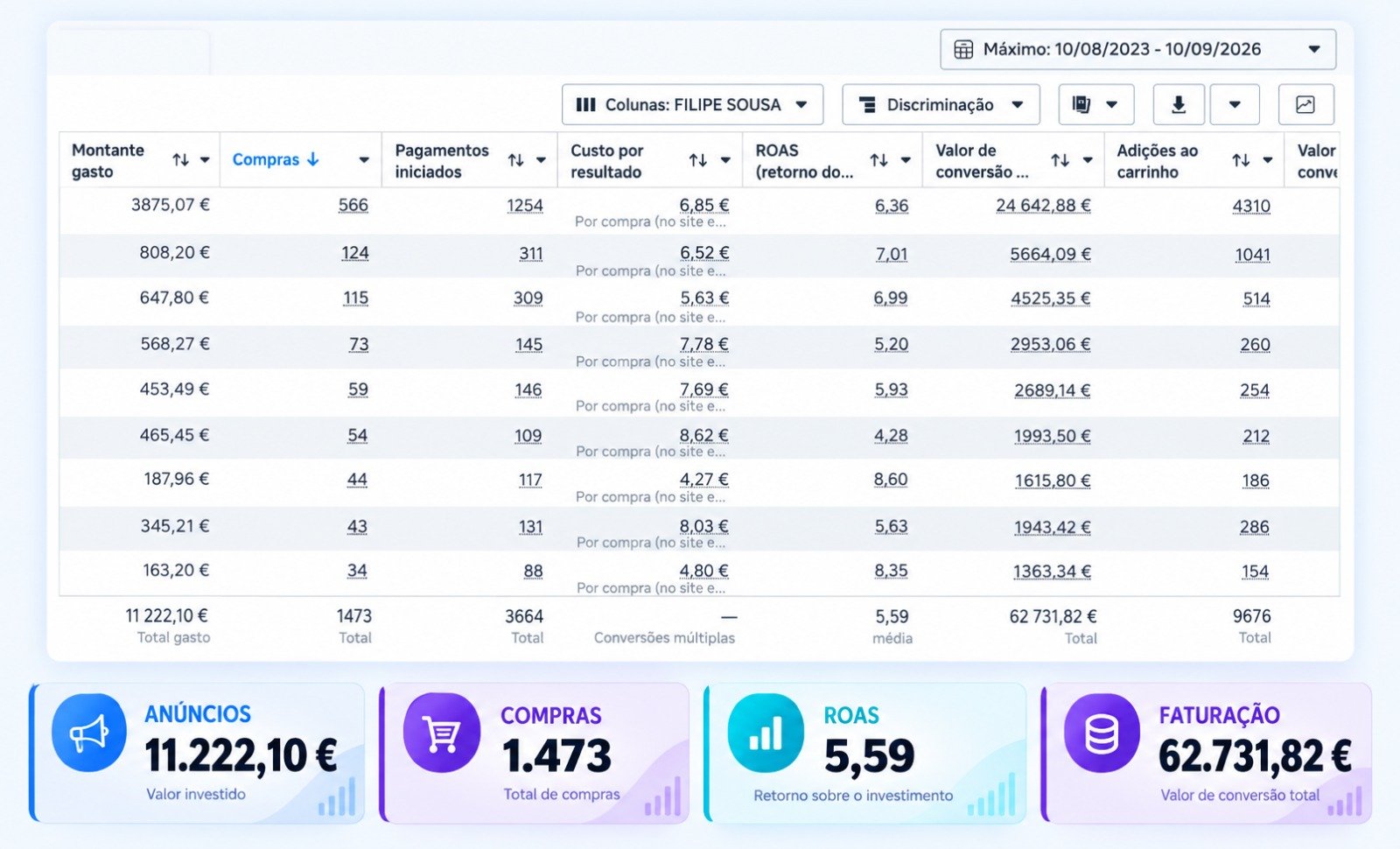Open Adições ao carrinho column caret
The width and height of the screenshot is (1400, 849).
(x=1267, y=159)
